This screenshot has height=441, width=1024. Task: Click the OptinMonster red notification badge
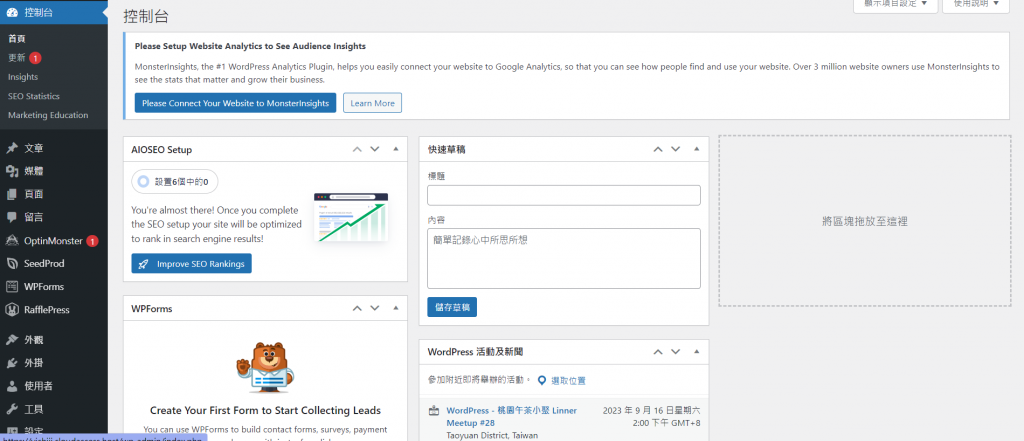[x=93, y=241]
